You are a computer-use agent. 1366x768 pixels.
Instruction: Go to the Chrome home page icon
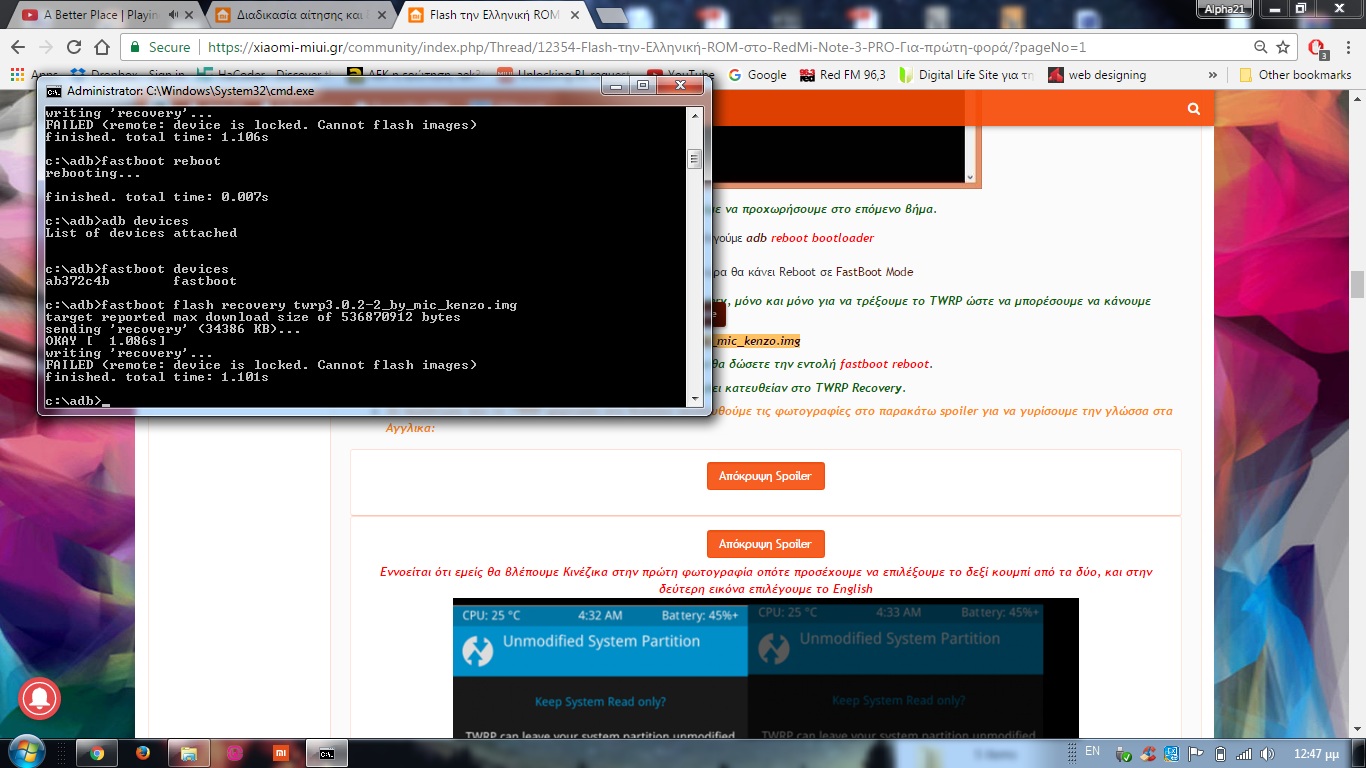pos(102,47)
